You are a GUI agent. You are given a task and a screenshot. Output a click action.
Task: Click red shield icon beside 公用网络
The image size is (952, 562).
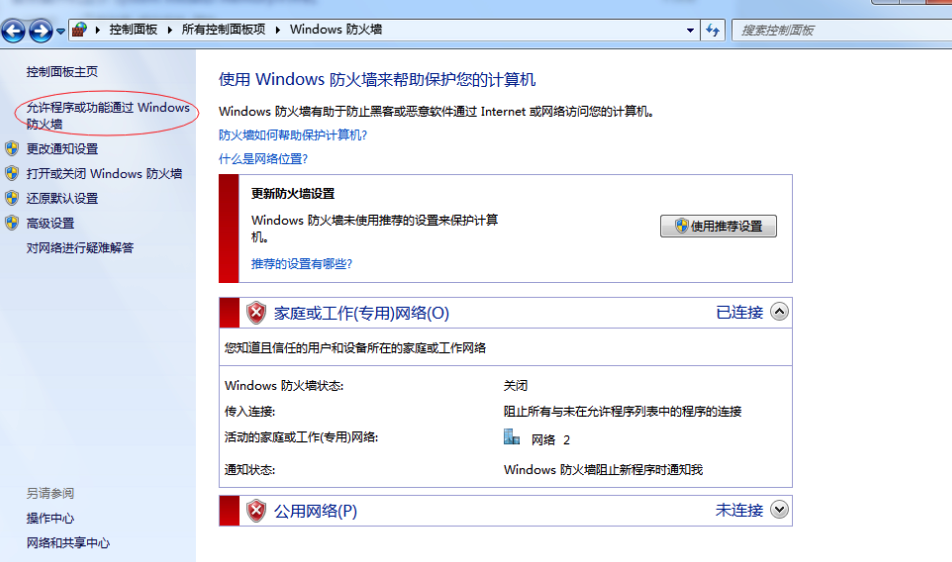256,511
